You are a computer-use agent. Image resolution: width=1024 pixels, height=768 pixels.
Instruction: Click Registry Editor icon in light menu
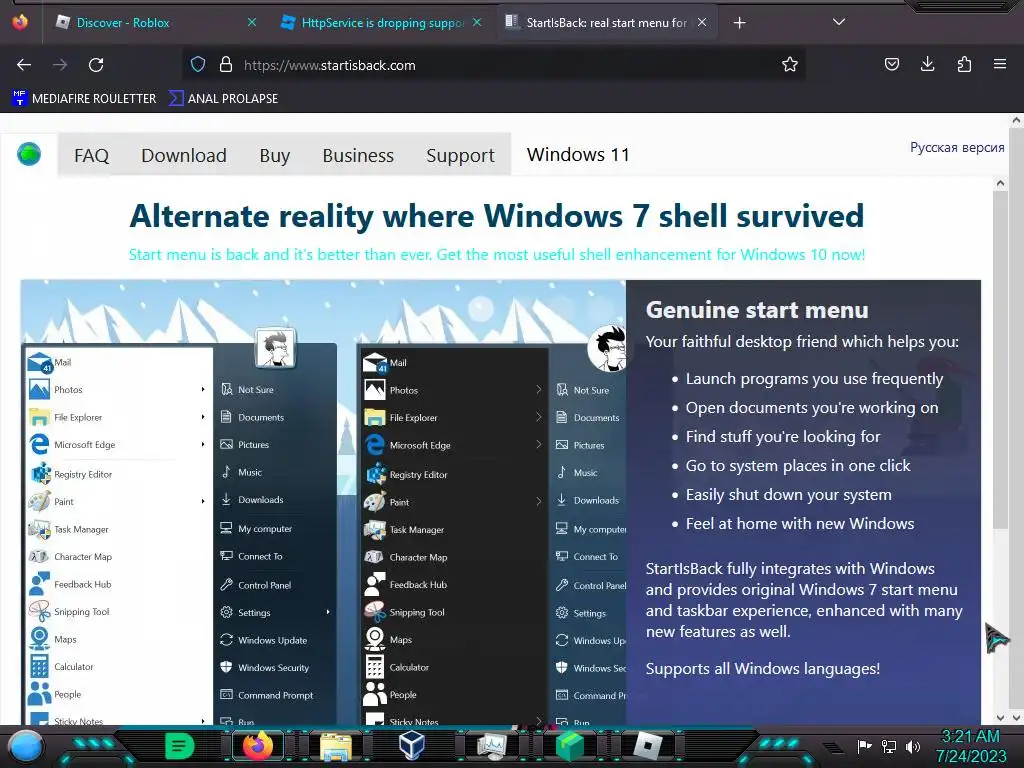[x=40, y=473]
